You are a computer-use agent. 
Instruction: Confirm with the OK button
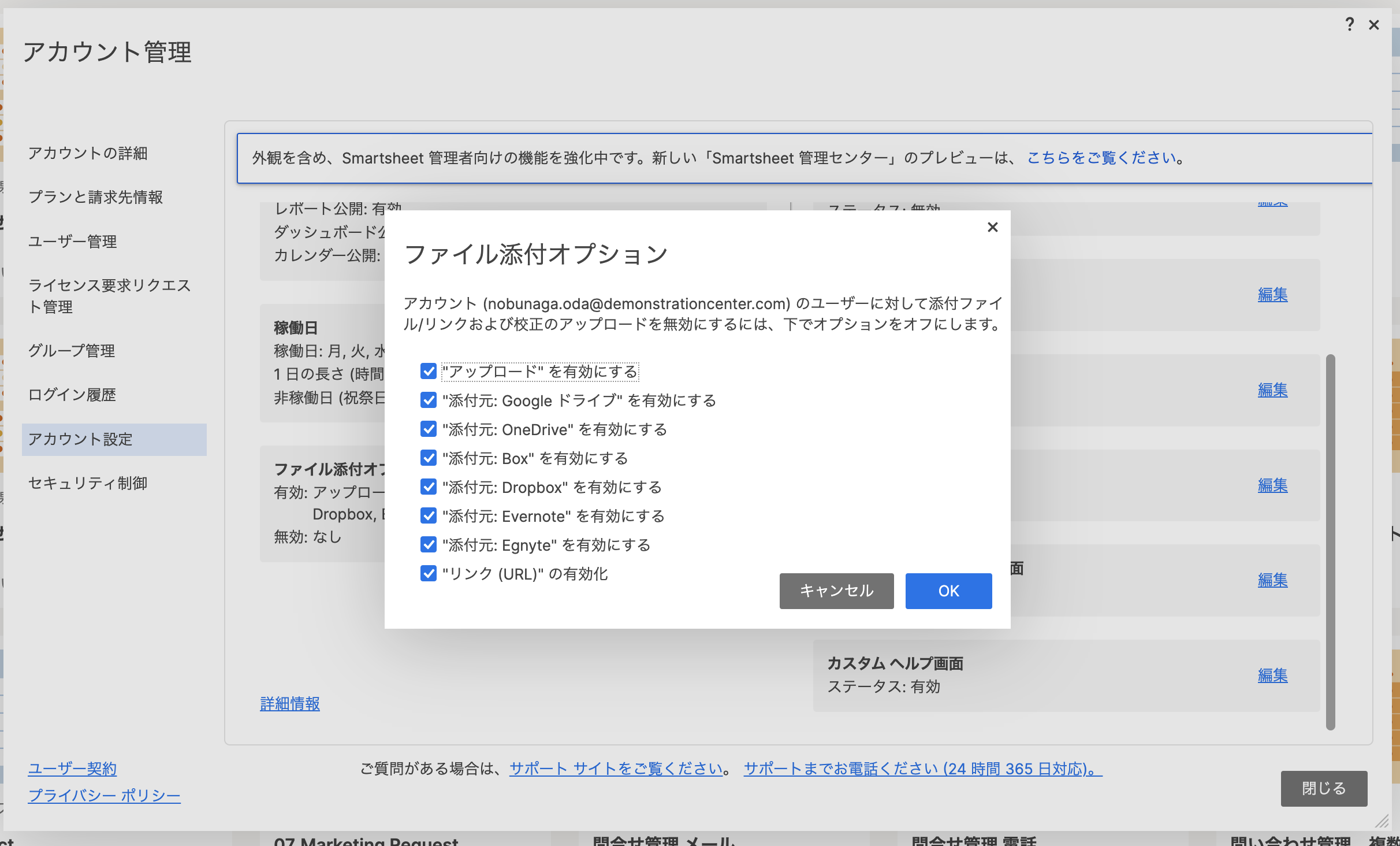pyautogui.click(x=948, y=591)
